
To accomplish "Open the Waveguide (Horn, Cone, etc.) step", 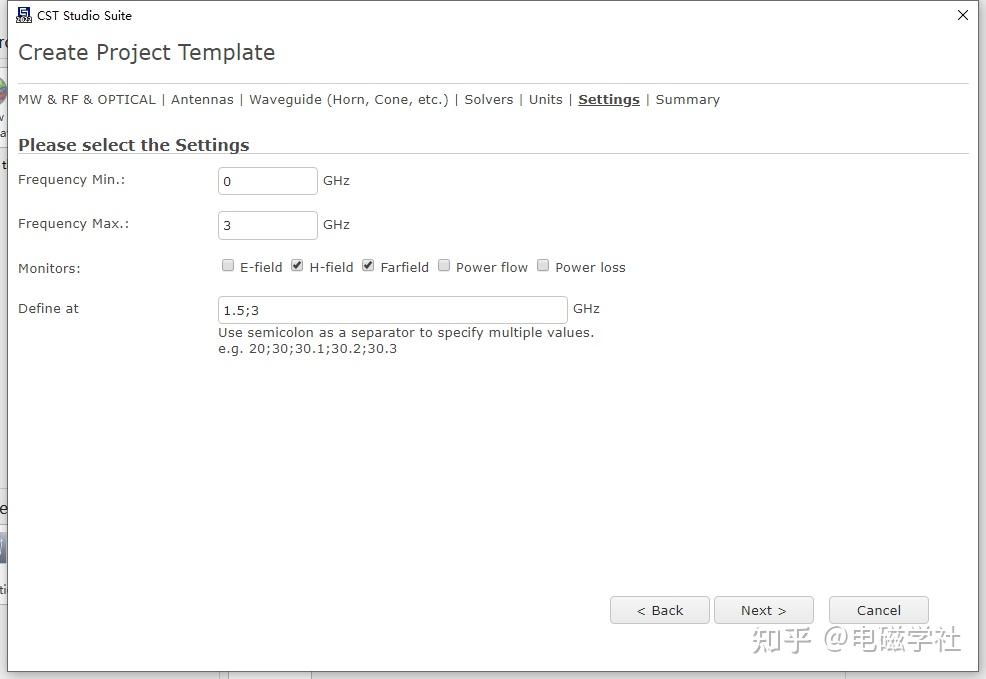I will pos(349,100).
